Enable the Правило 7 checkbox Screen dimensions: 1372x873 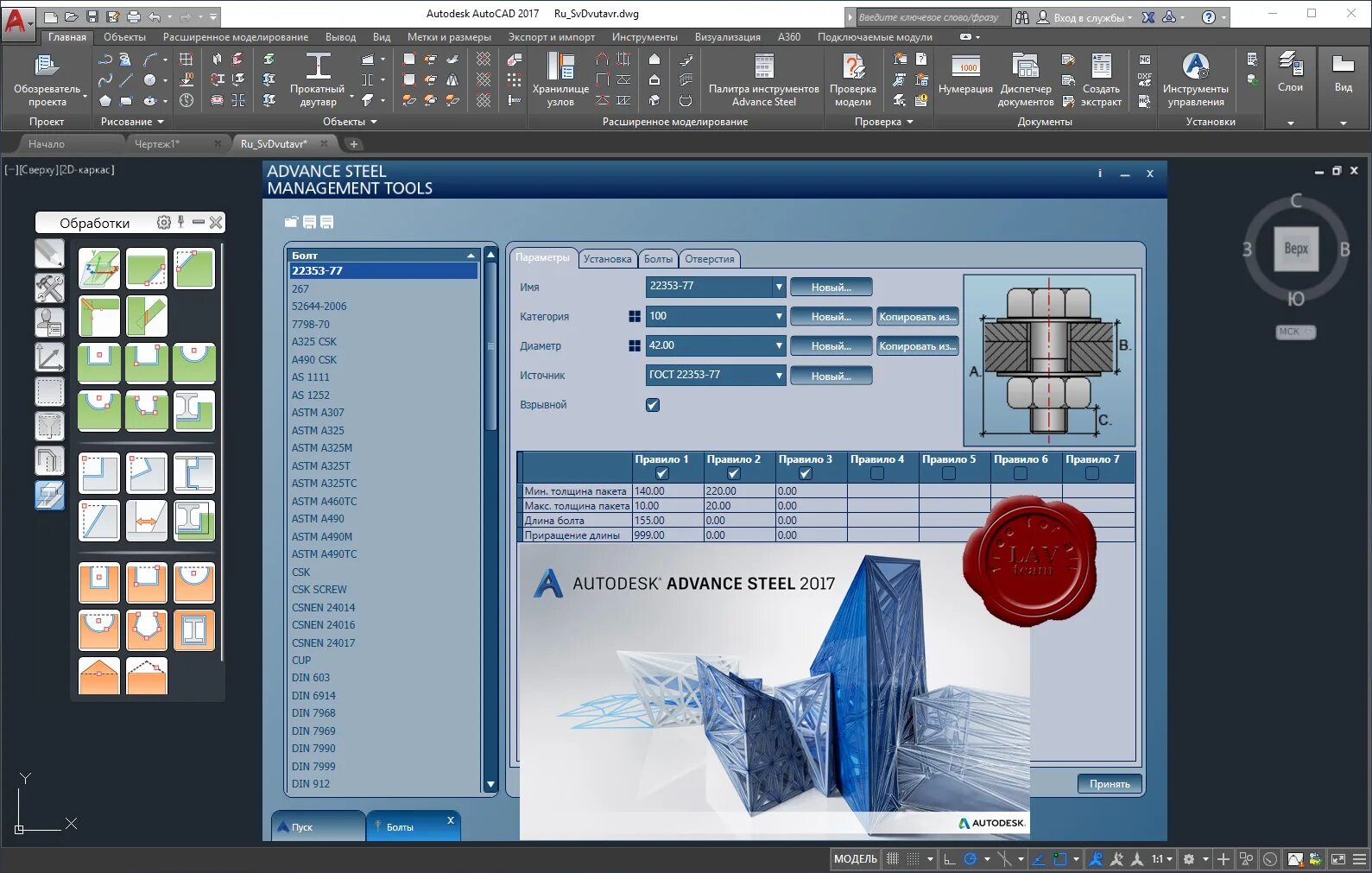click(1092, 473)
